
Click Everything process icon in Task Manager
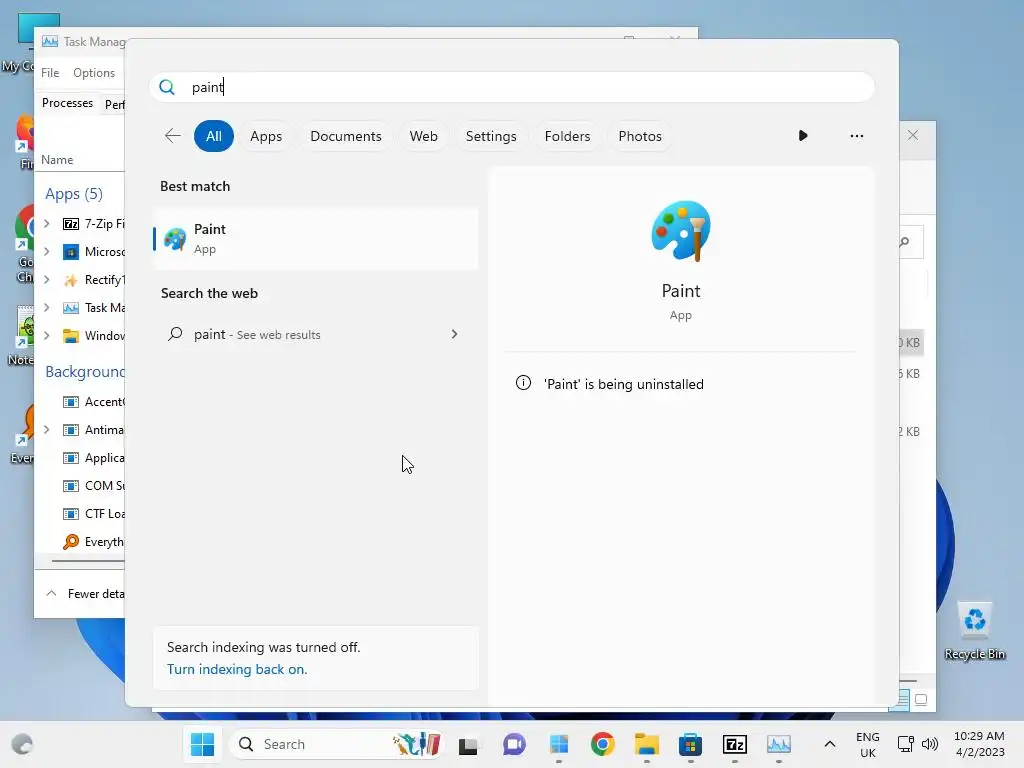coord(71,541)
